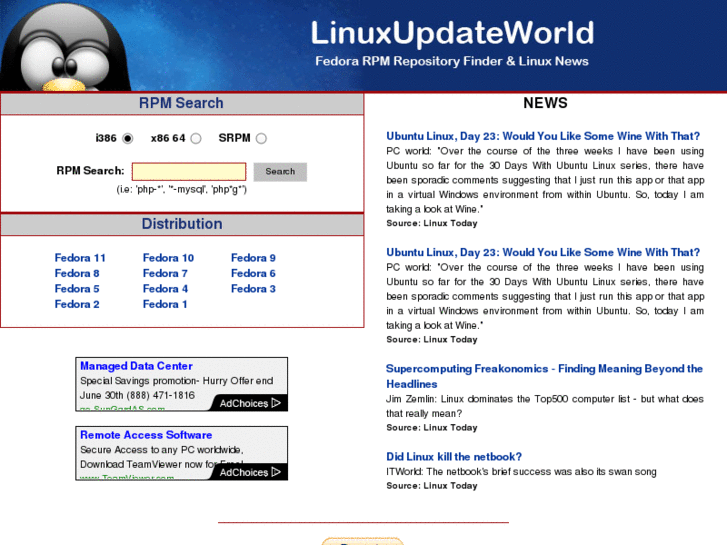Viewport: 727px width, 545px height.
Task: Click 'Source: Linux Today' under netbook article
Action: coord(432,486)
